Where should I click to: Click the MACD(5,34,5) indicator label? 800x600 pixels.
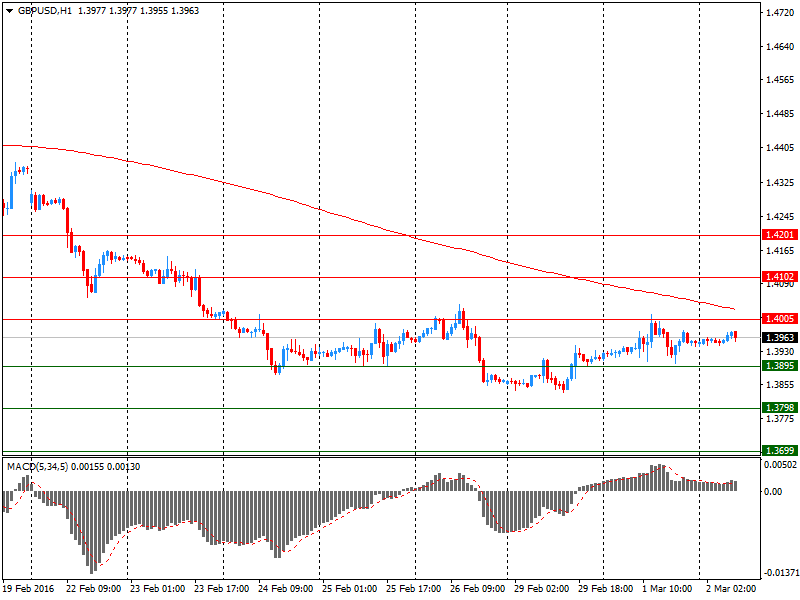click(37, 466)
